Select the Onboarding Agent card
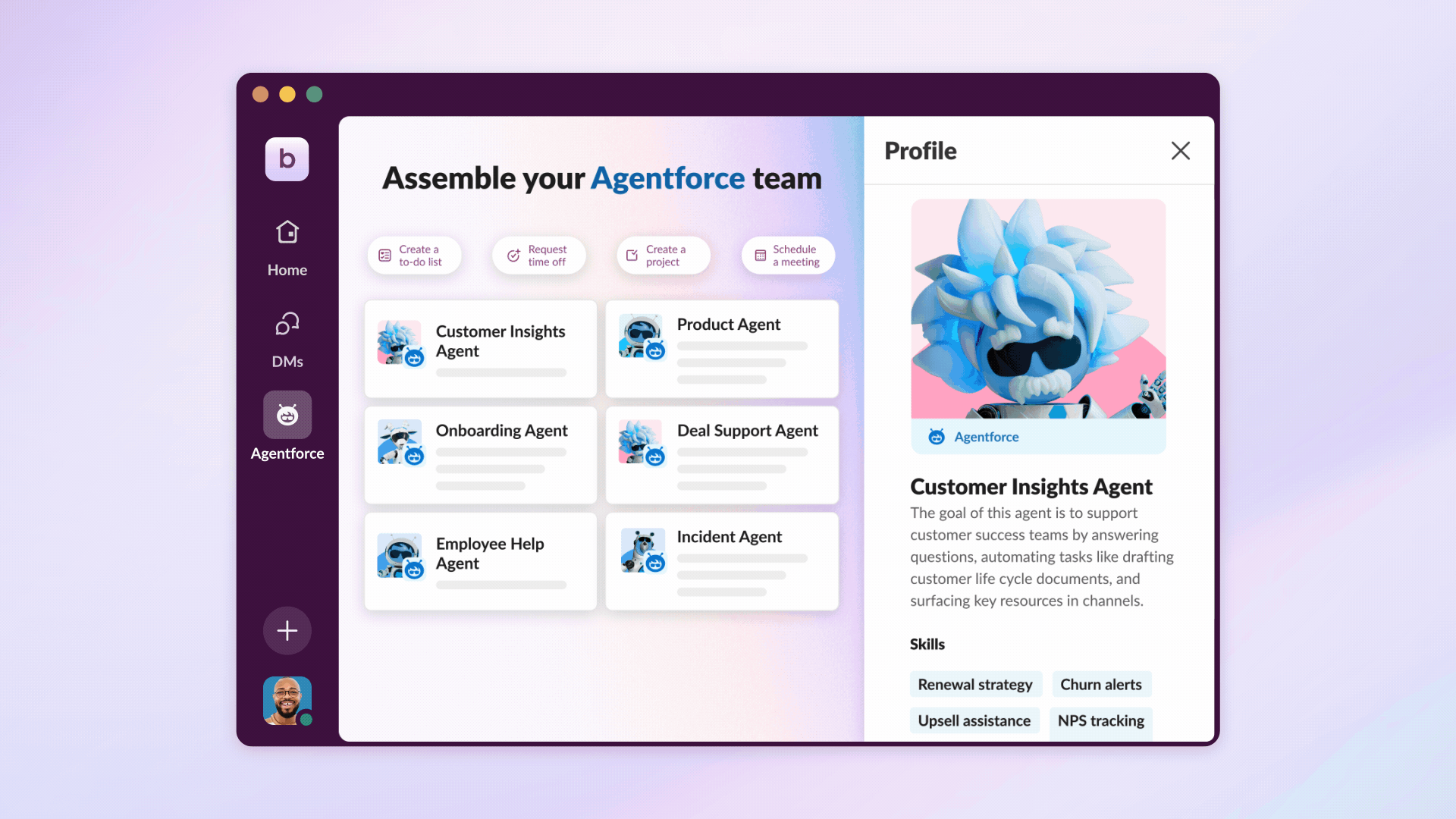The height and width of the screenshot is (819, 1456). [x=479, y=454]
